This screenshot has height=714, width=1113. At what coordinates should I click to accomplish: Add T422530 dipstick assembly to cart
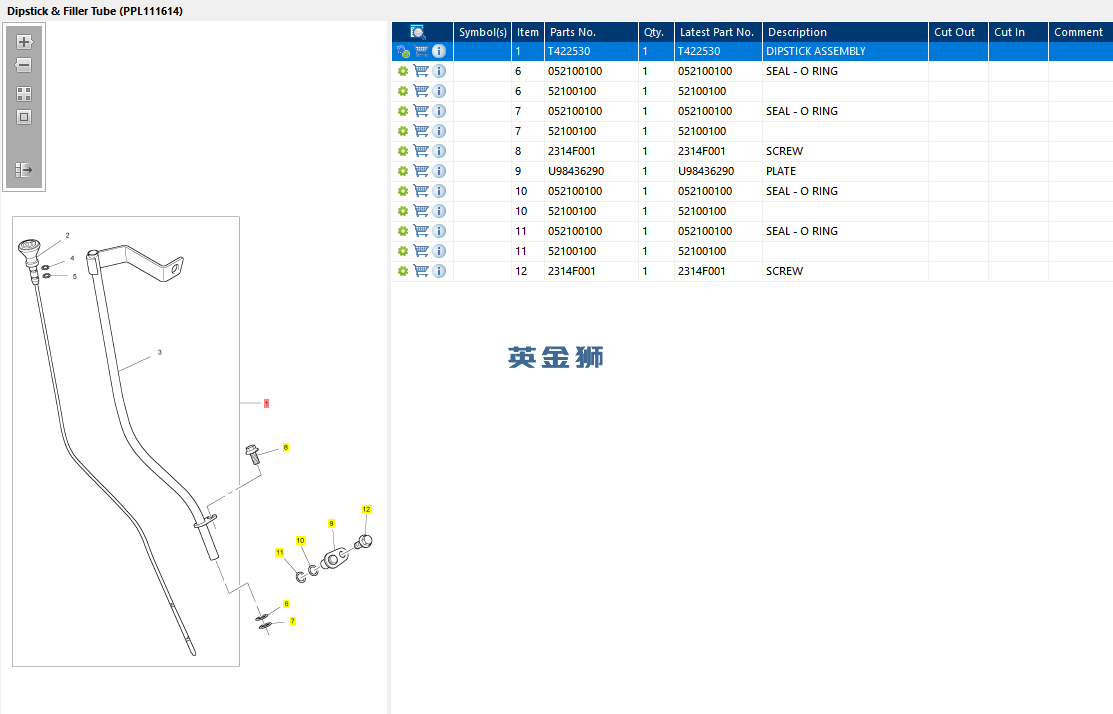(422, 51)
